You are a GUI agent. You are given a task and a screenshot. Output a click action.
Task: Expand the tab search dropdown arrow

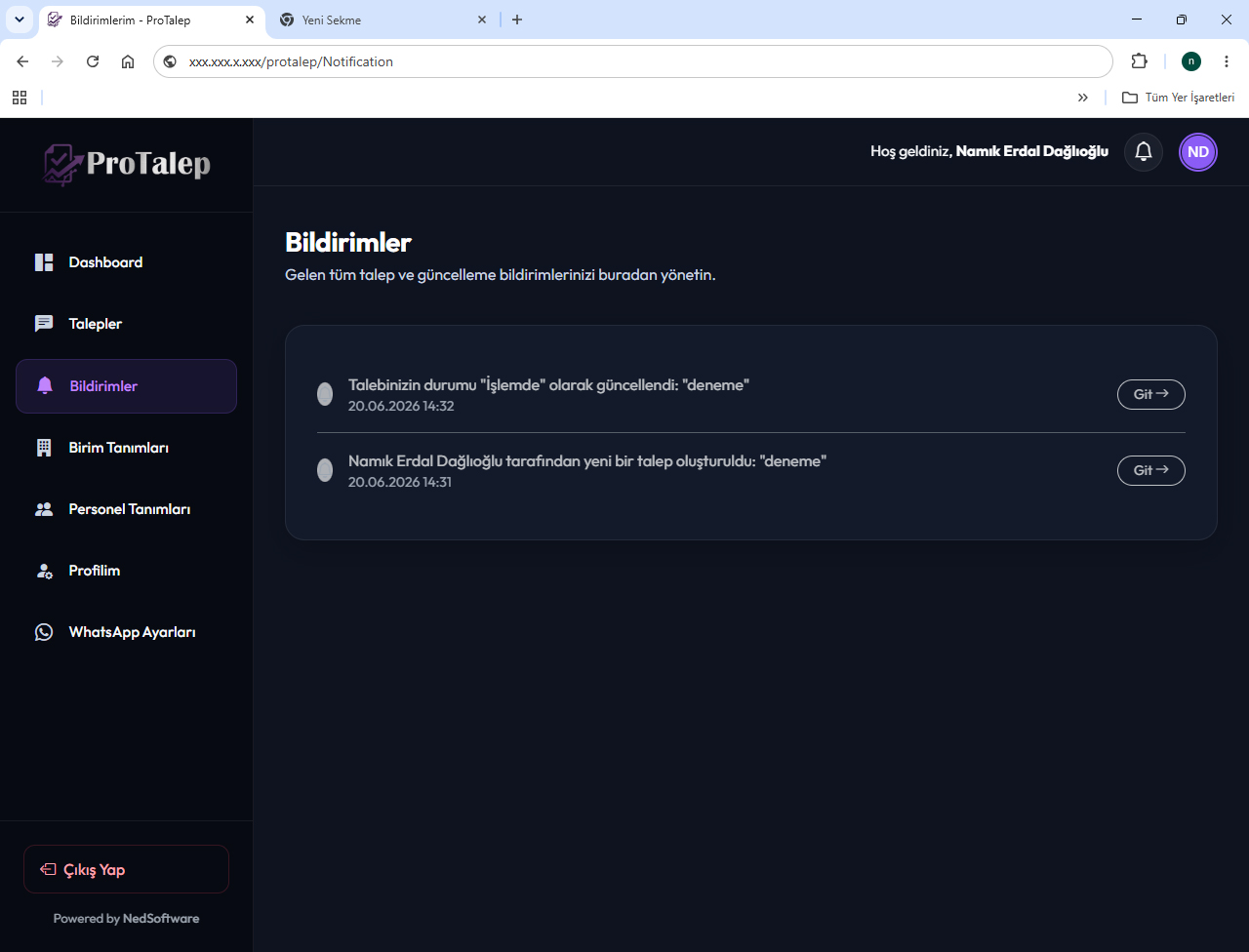pos(19,20)
